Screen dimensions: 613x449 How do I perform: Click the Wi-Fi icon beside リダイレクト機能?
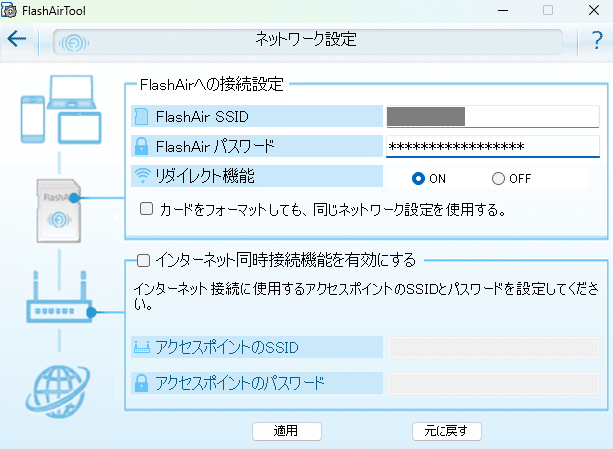(142, 176)
